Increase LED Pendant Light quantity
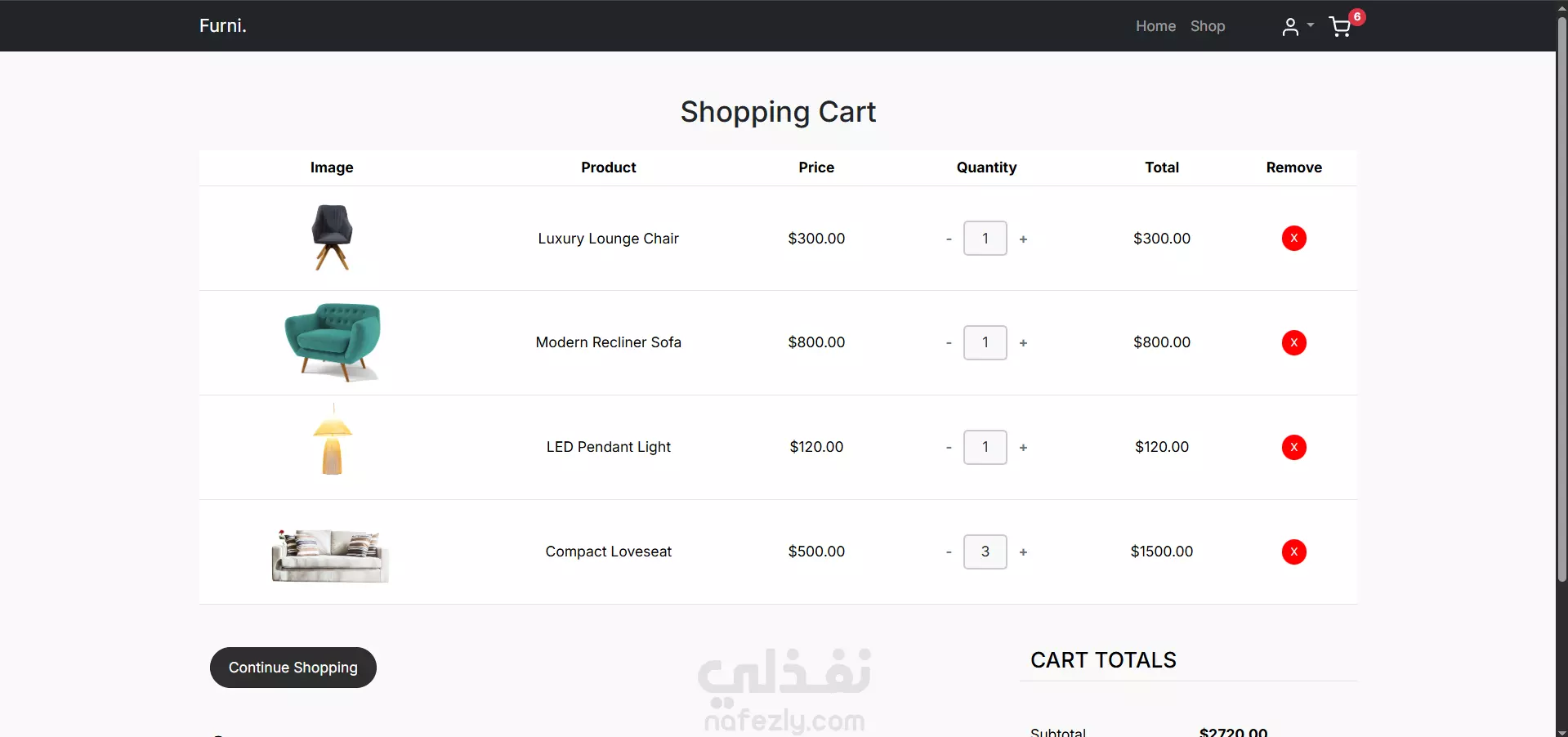The image size is (1568, 737). click(x=1023, y=448)
